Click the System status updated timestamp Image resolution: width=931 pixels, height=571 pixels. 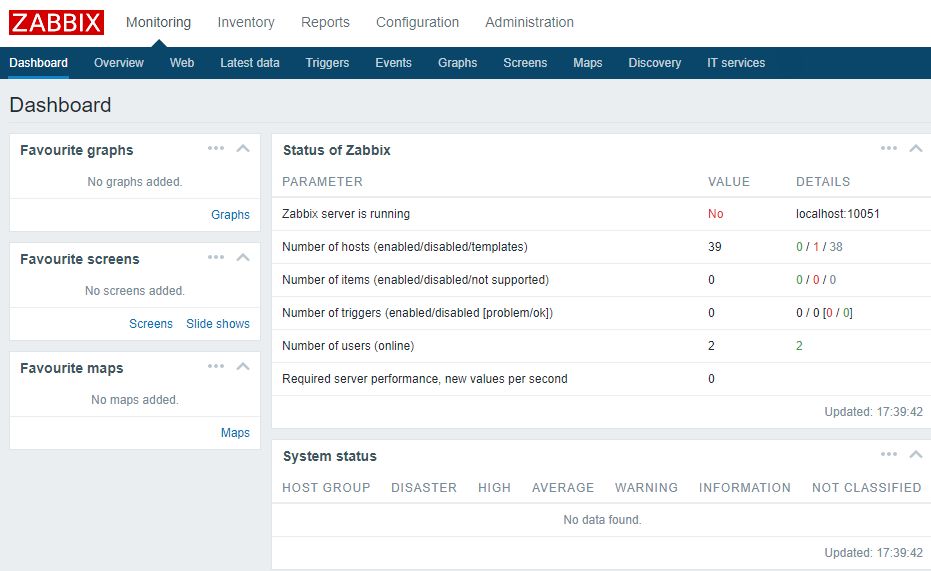(x=873, y=553)
